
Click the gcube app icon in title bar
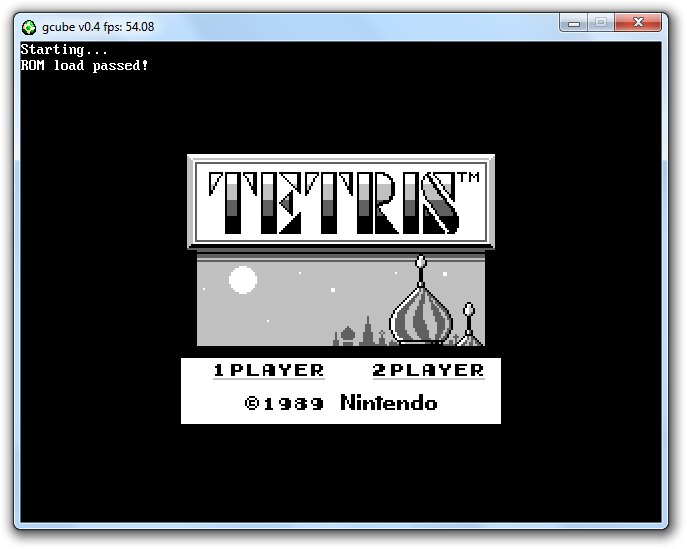coord(29,28)
